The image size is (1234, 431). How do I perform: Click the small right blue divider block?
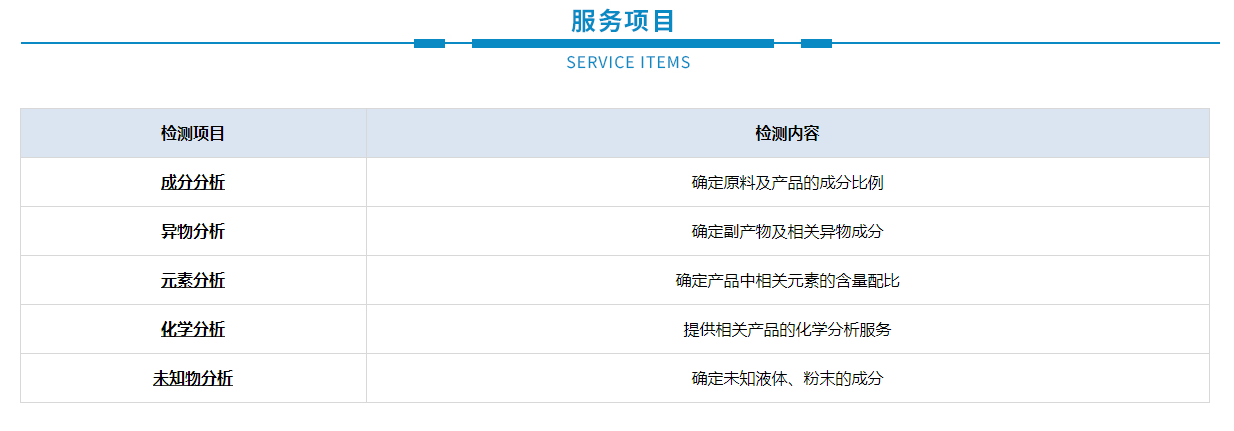[x=816, y=43]
